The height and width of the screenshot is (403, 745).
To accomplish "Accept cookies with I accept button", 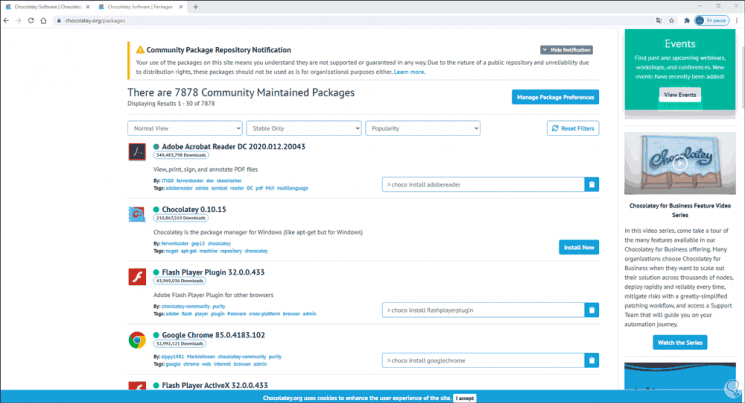I will coord(465,398).
